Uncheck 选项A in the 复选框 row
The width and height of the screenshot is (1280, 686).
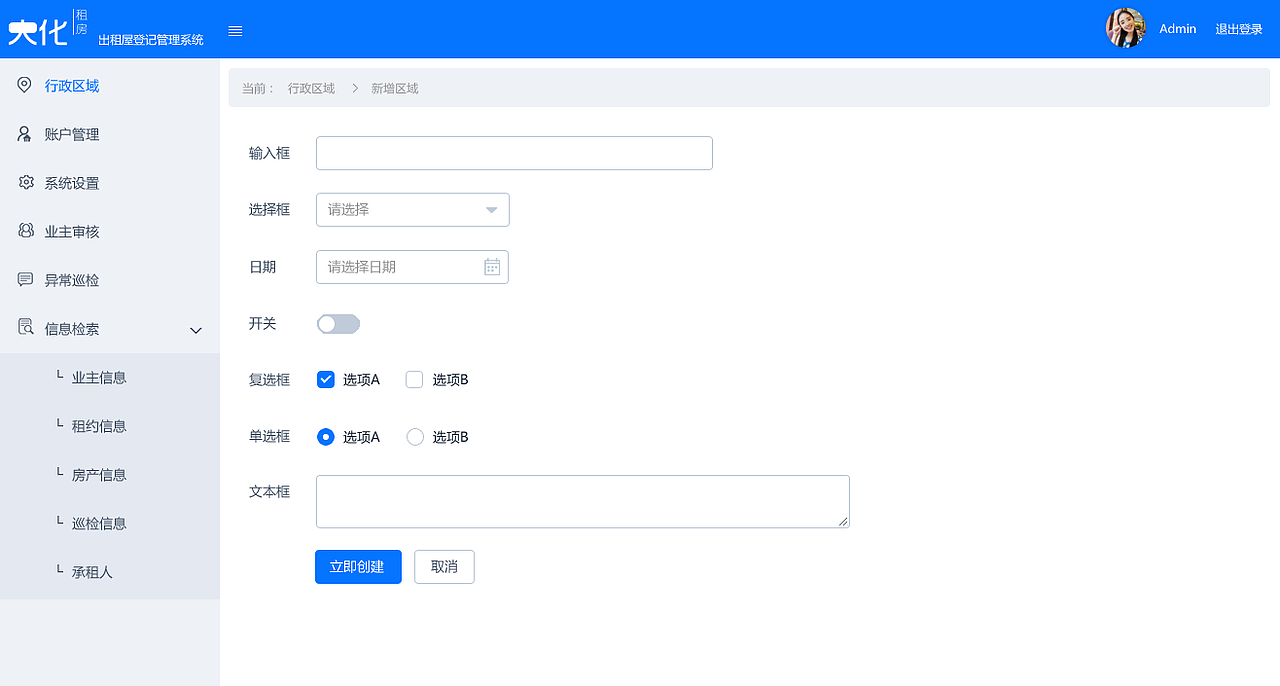325,379
